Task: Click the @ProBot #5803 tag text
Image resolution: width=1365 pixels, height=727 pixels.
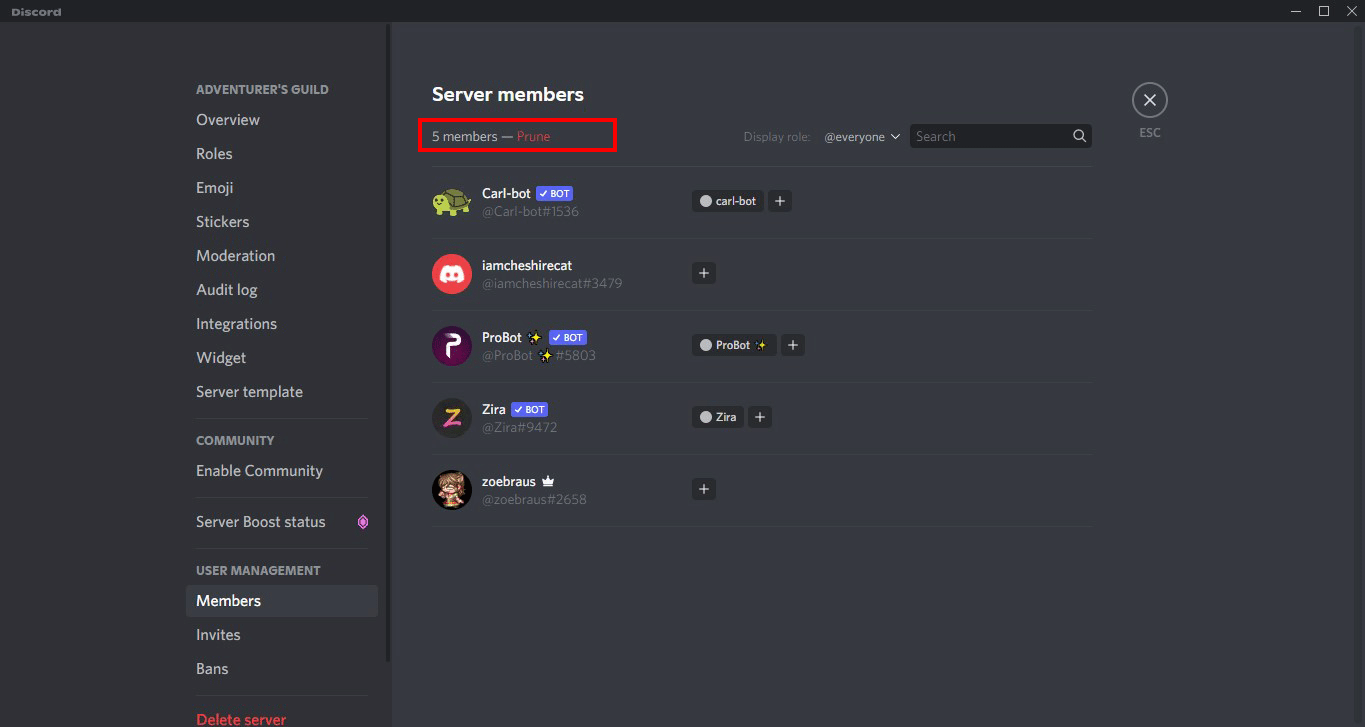Action: [x=539, y=355]
